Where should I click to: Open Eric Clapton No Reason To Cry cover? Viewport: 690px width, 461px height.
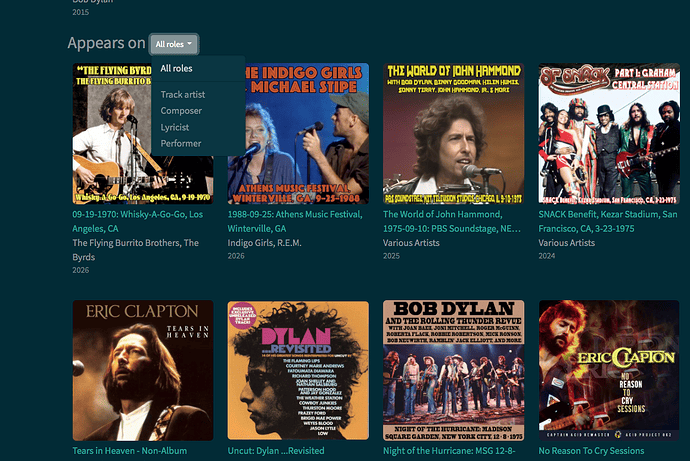pos(609,370)
